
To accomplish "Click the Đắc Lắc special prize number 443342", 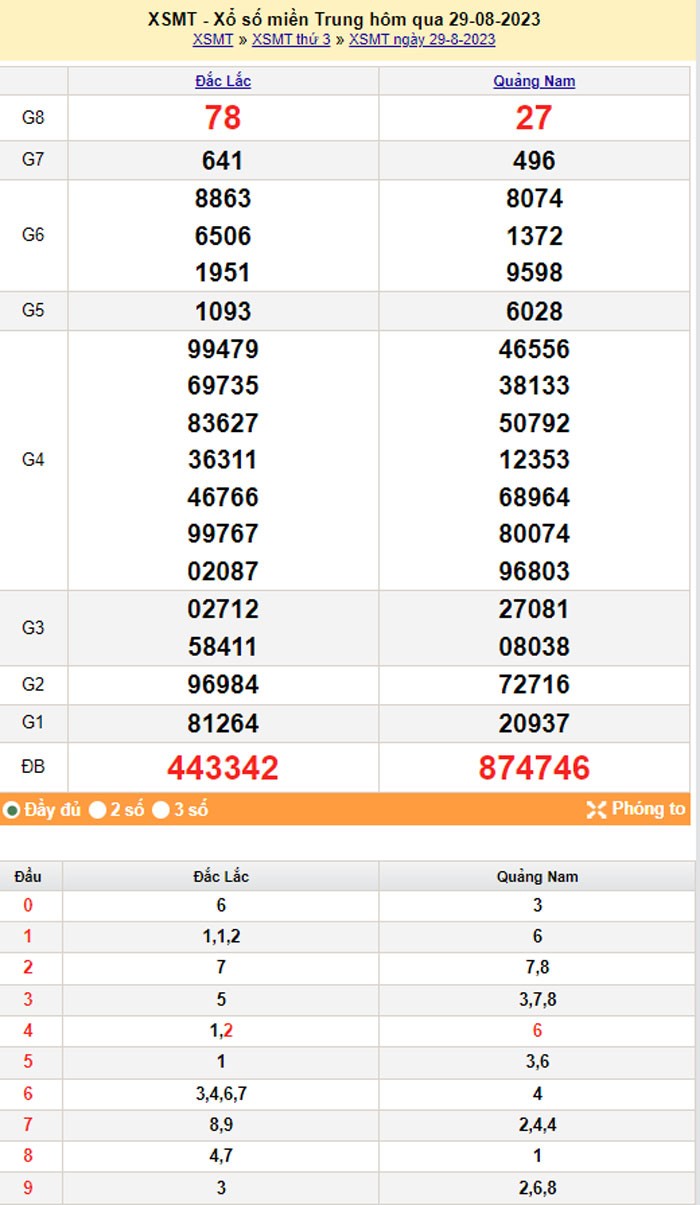I will (x=223, y=768).
